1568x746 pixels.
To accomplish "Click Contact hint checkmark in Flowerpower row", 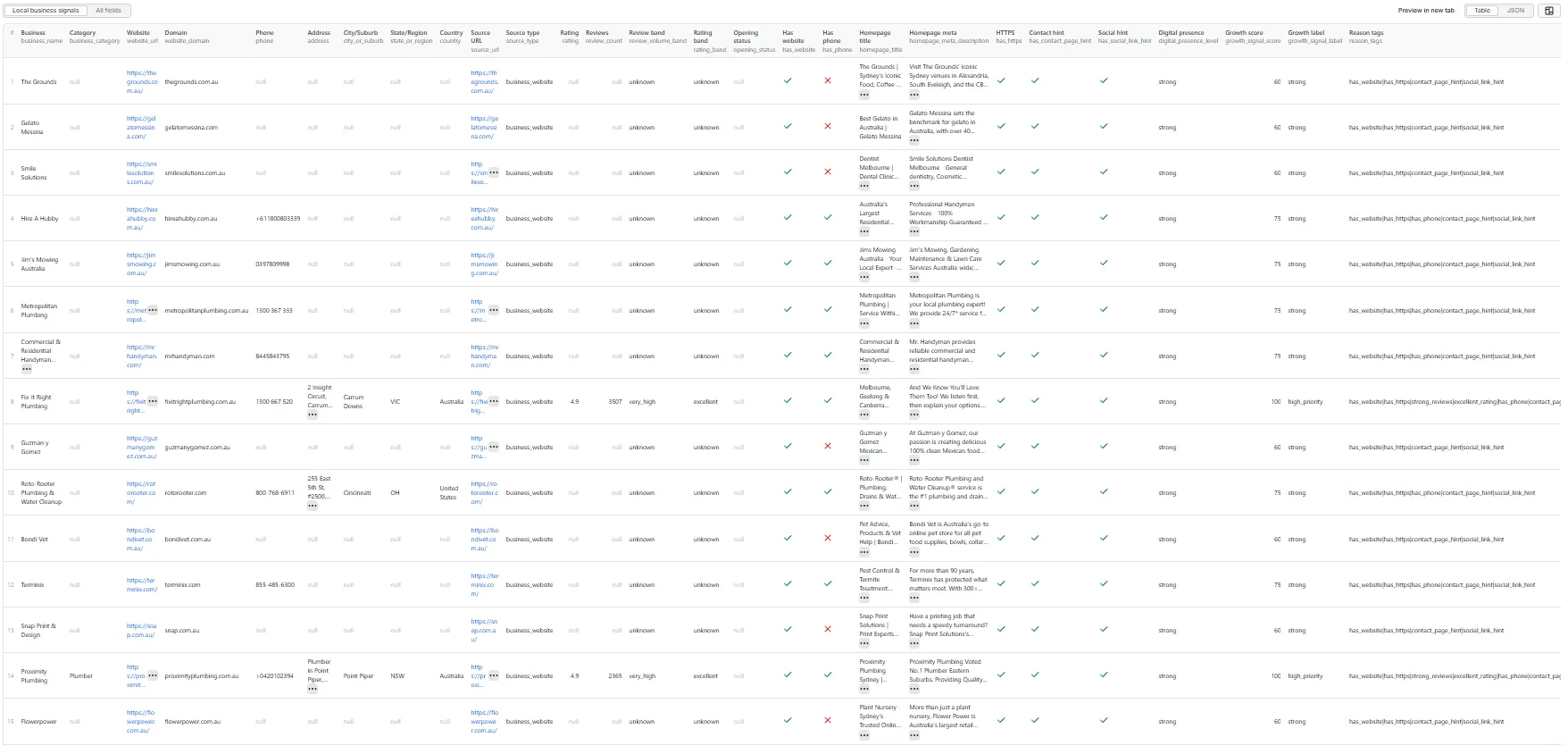I will (x=1035, y=720).
